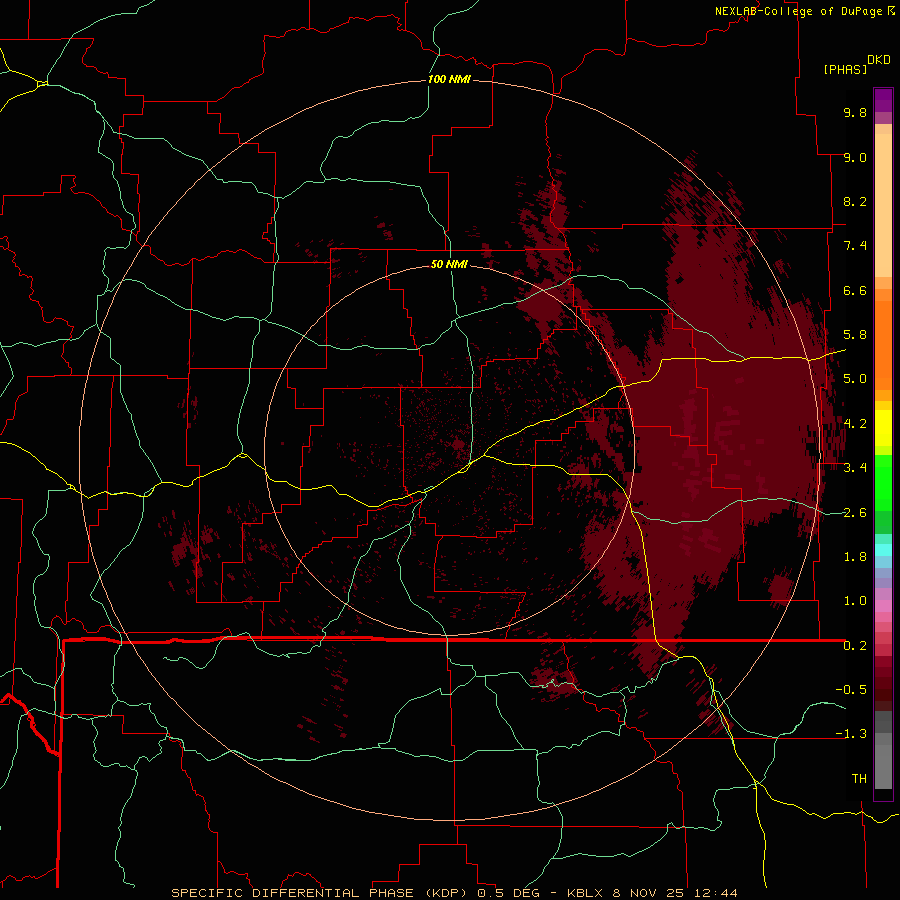This screenshot has width=900, height=900.
Task: Click the purple top segment of the color bar
Action: pos(883,100)
